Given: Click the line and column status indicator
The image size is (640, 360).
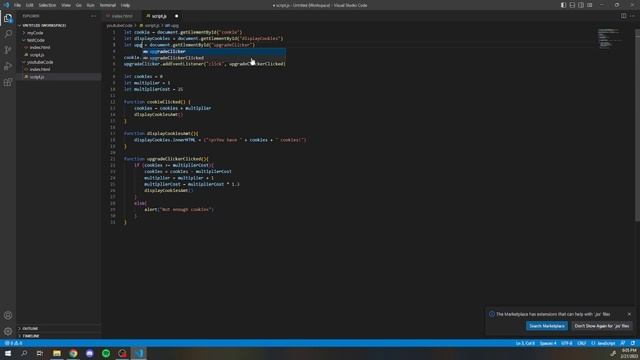Looking at the screenshot, I should 525,343.
